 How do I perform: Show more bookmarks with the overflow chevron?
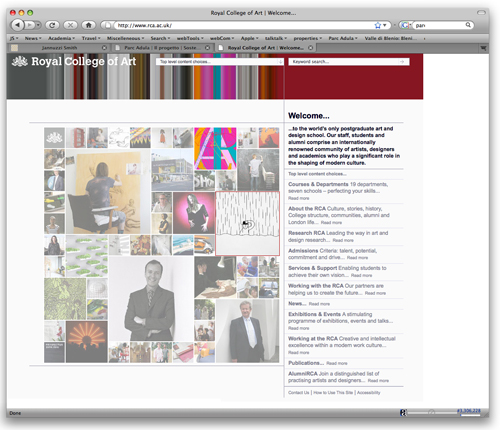(x=424, y=39)
